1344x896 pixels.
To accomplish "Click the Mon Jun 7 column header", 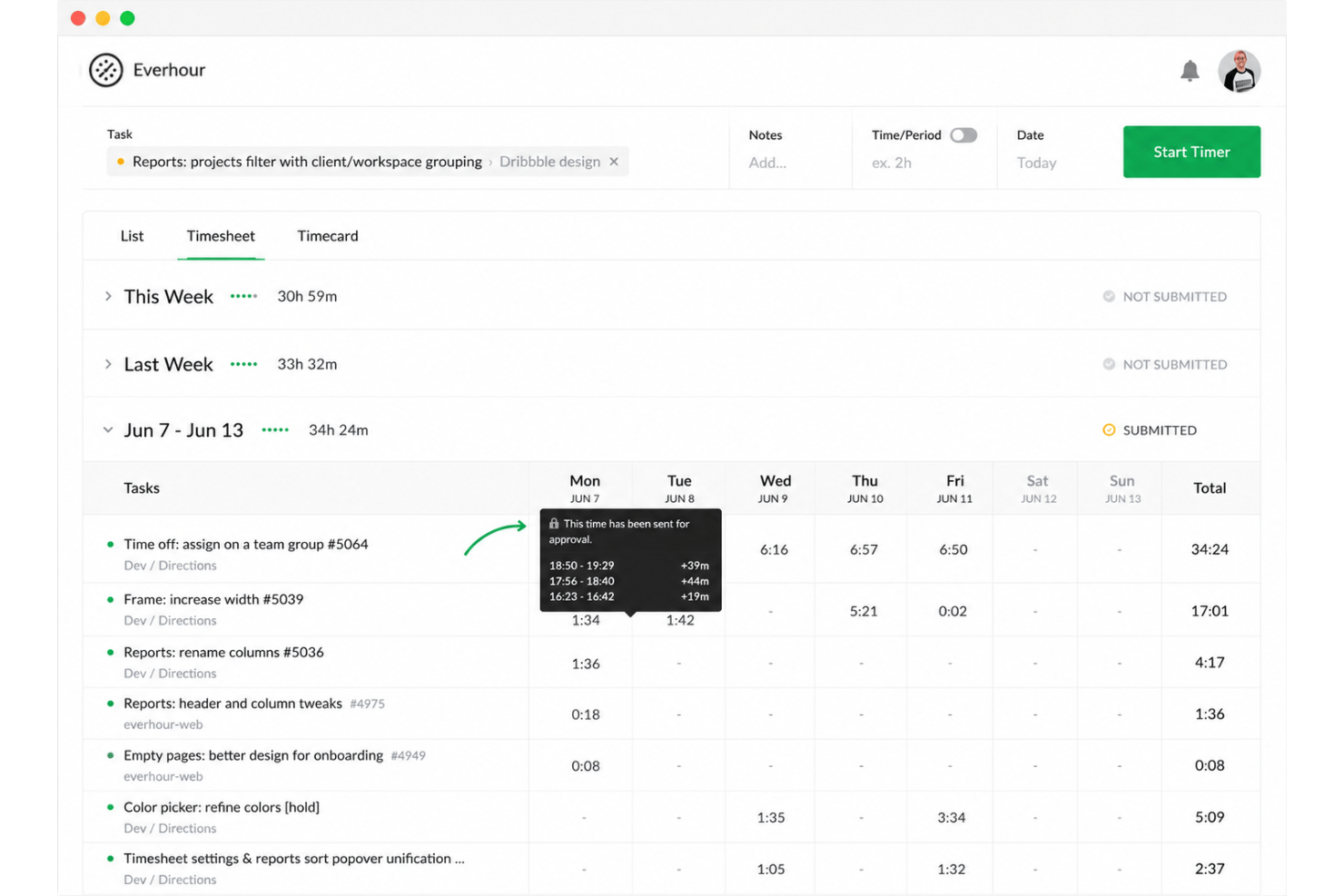I will click(585, 488).
